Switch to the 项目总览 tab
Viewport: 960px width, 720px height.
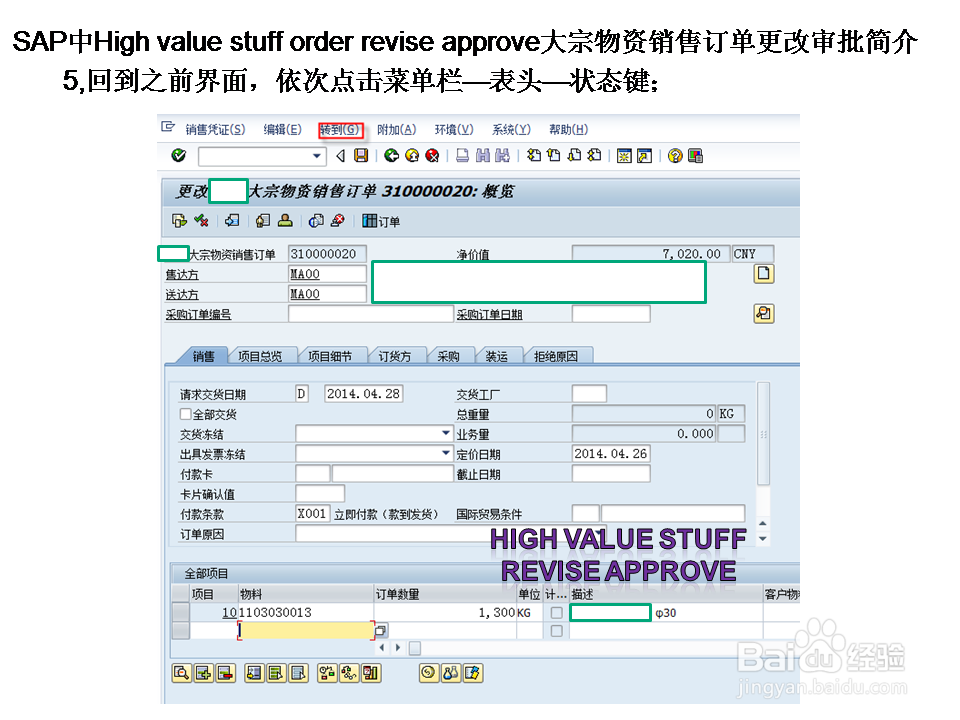pos(260,356)
